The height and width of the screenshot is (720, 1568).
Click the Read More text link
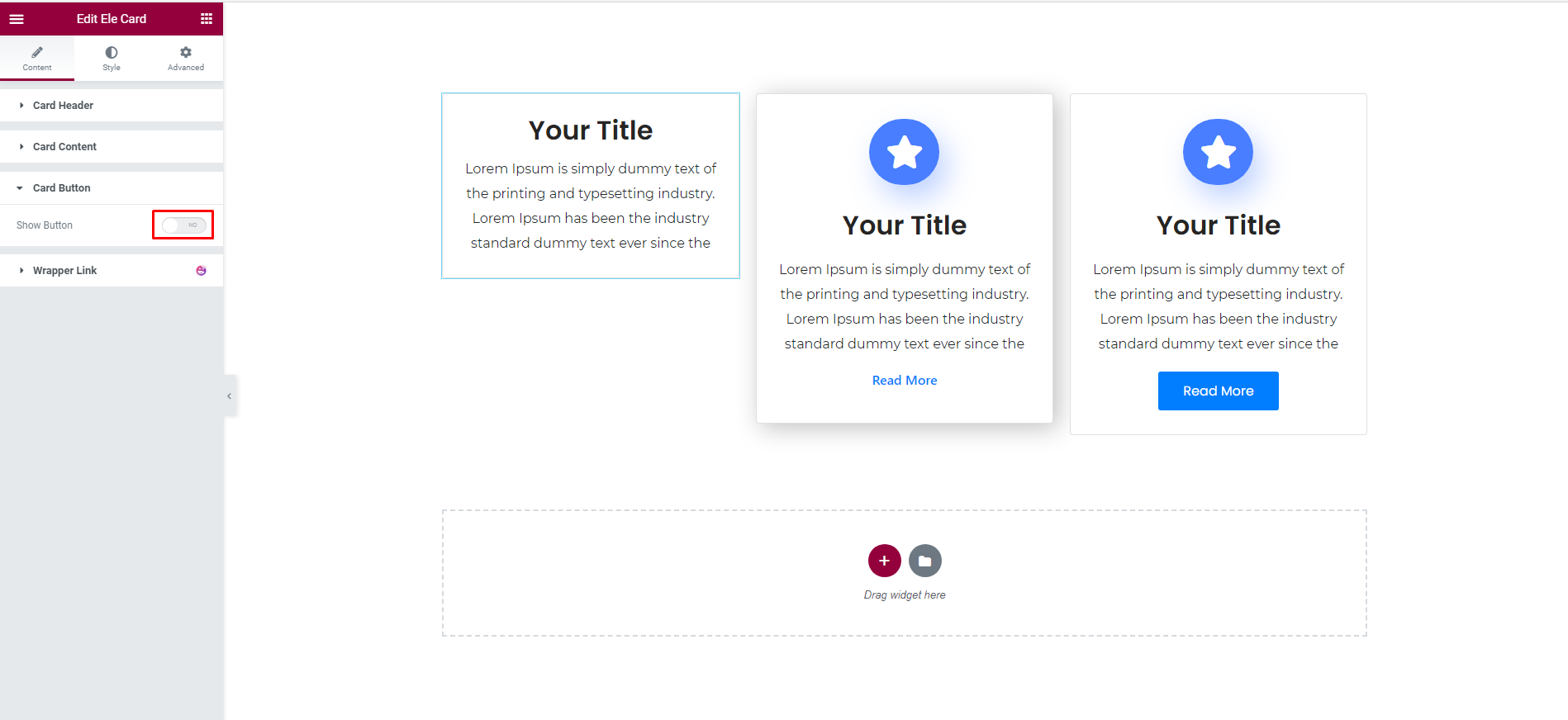[905, 381]
